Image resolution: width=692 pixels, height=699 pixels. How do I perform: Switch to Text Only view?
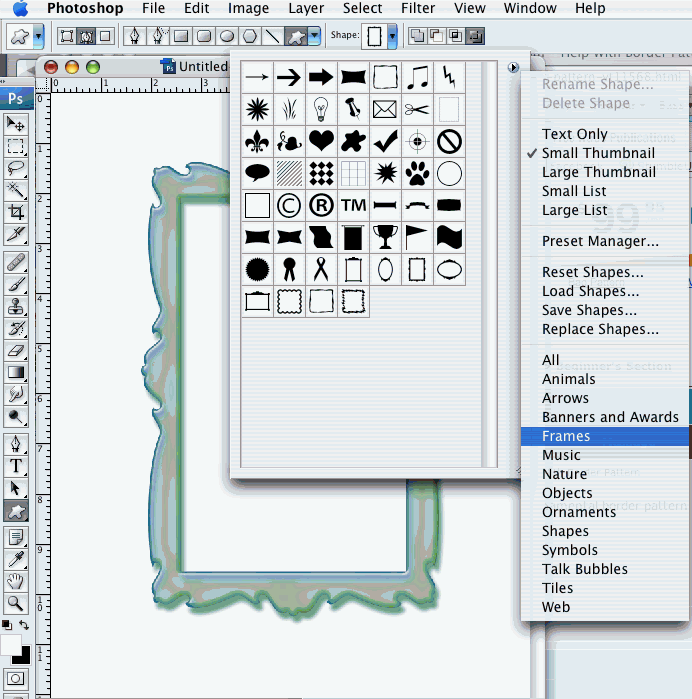574,134
